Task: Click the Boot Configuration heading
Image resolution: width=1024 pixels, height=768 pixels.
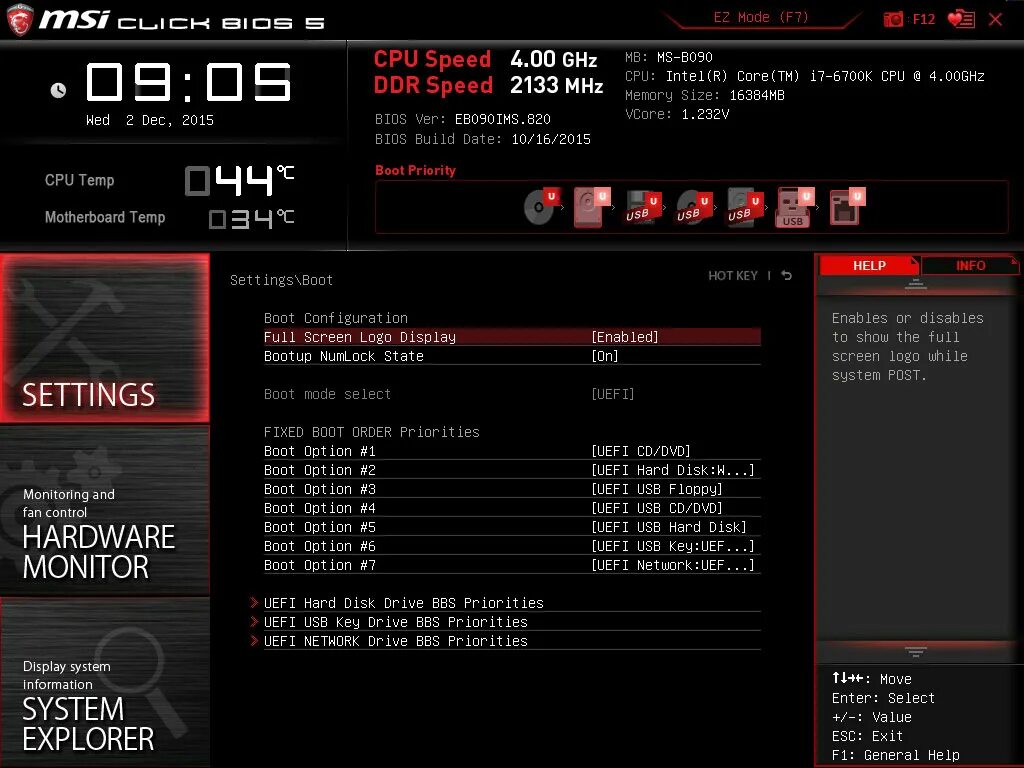Action: [x=336, y=318]
